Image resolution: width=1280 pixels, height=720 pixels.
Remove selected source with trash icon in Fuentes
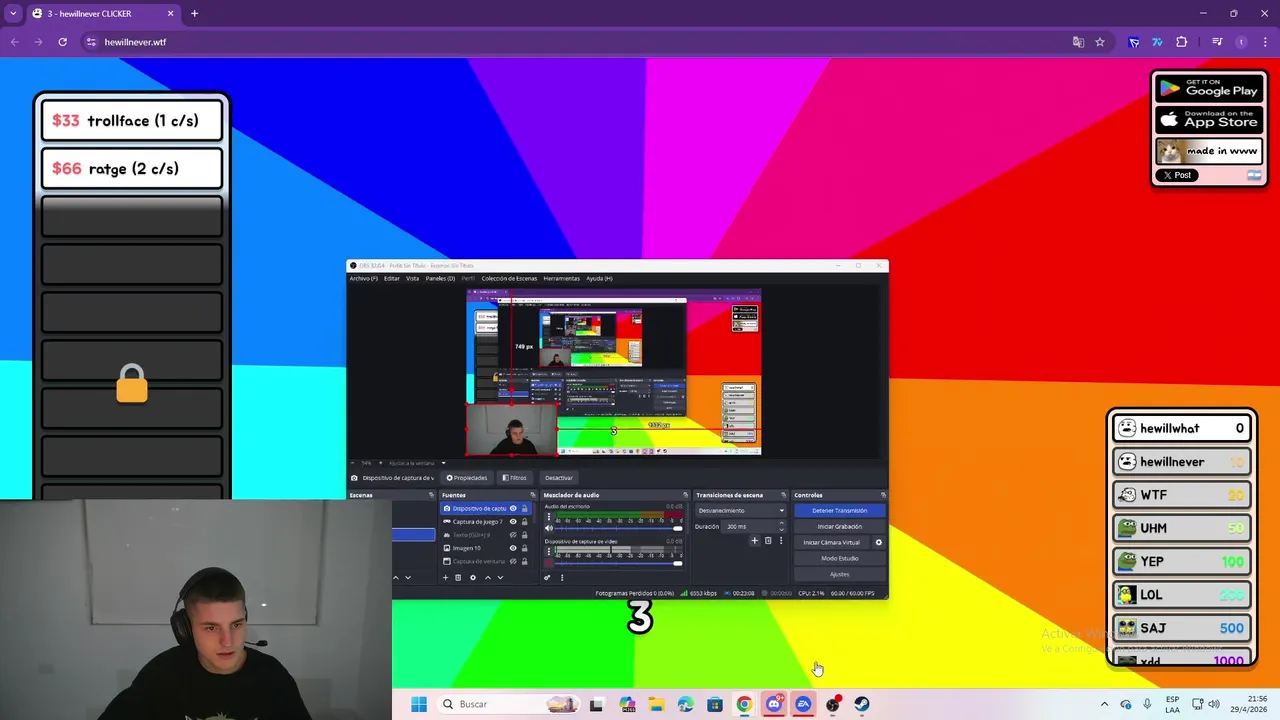(x=458, y=577)
